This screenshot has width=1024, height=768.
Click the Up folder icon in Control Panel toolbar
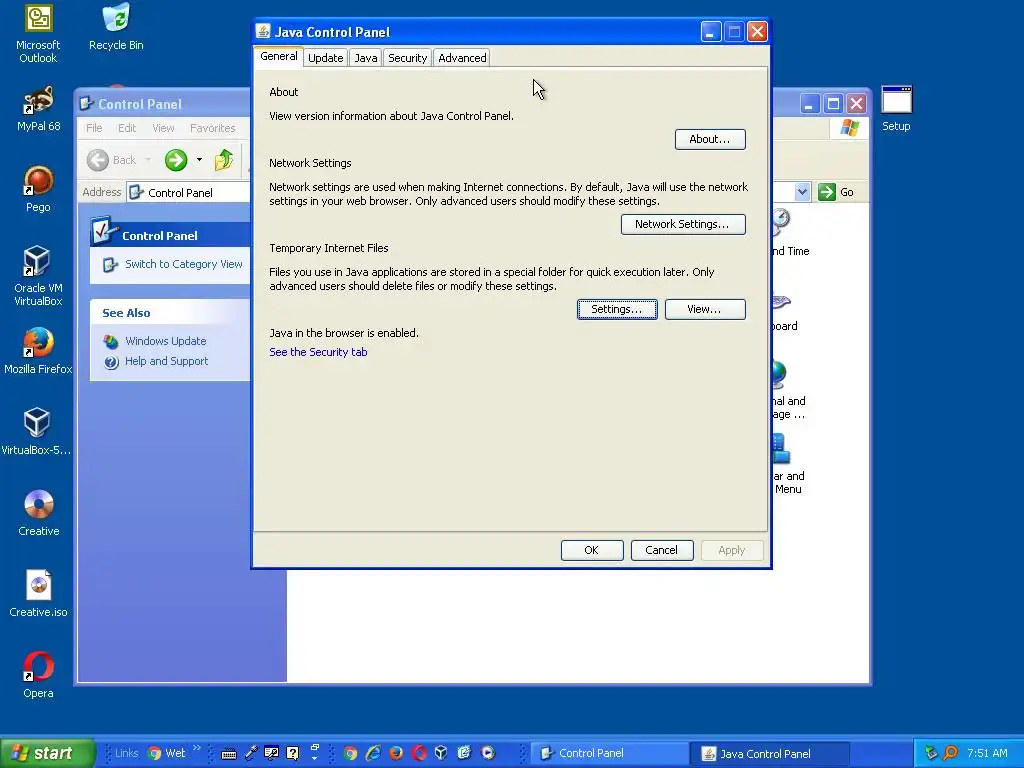pyautogui.click(x=224, y=160)
